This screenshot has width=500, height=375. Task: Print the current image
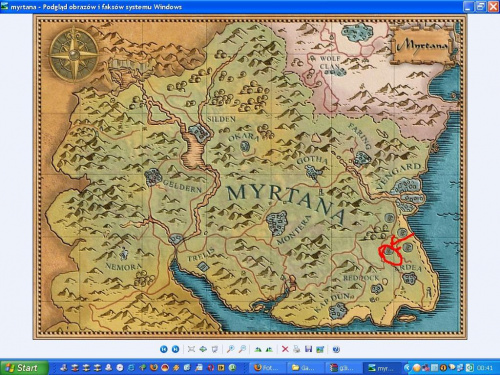point(297,349)
